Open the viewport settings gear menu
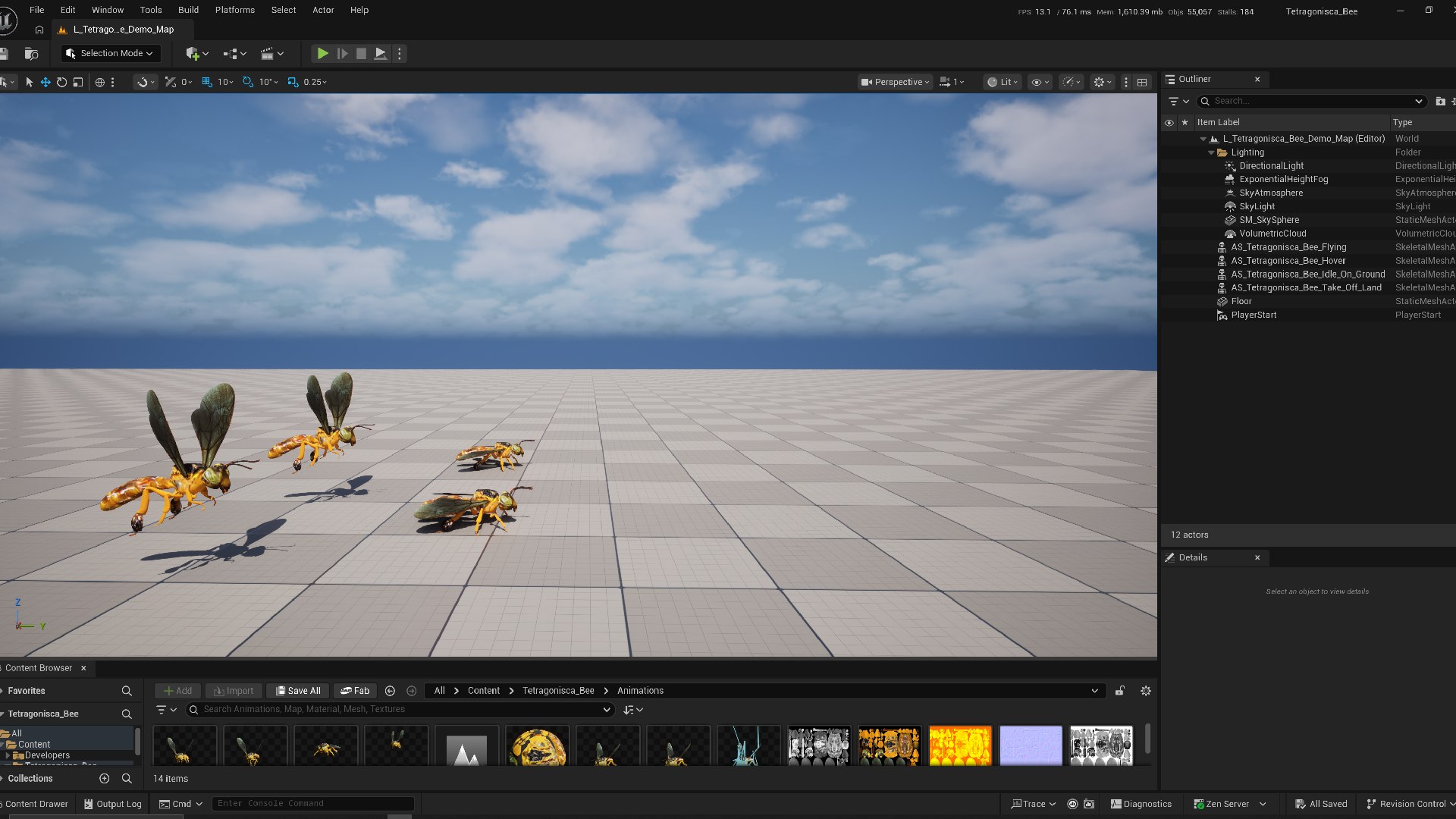Image resolution: width=1456 pixels, height=819 pixels. (x=1102, y=82)
